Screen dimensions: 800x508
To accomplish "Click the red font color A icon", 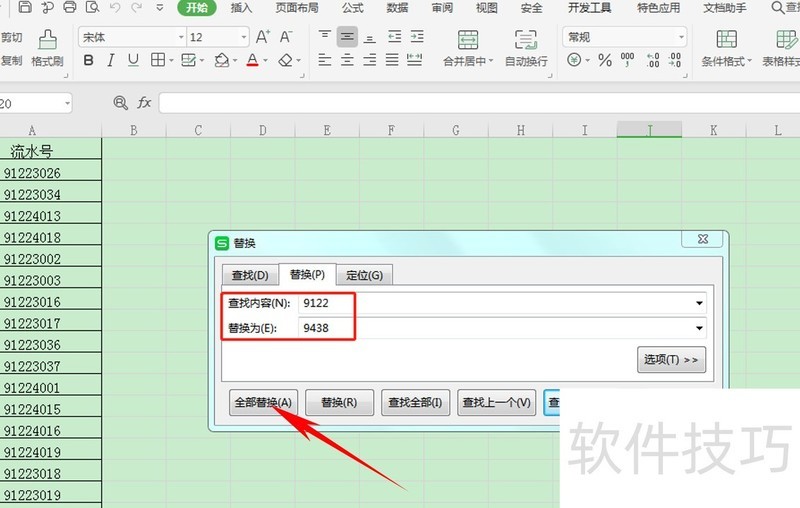I will 252,60.
